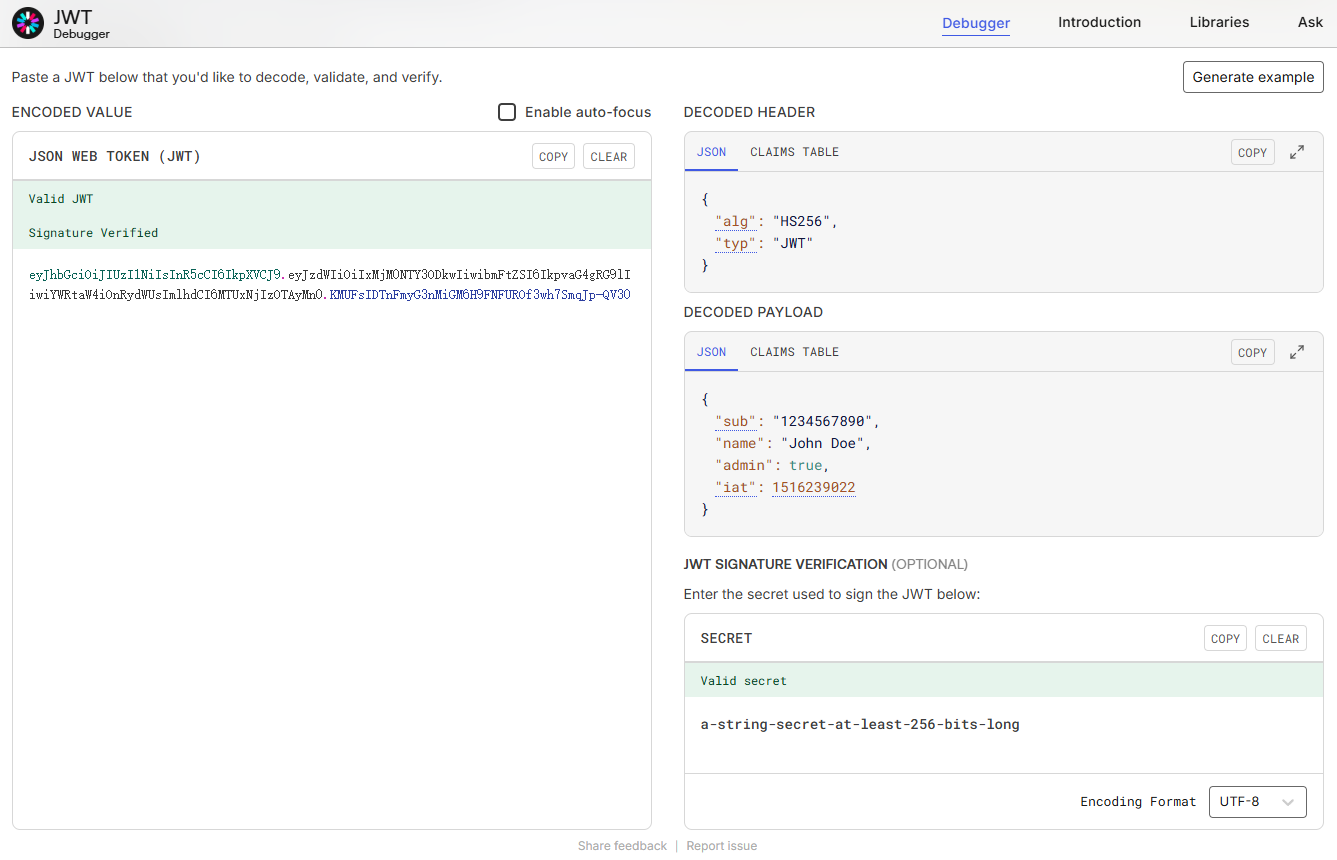Expand the Decoded Payload panel to fullscreen
Screen dimensions: 1337x860
tap(1296, 352)
